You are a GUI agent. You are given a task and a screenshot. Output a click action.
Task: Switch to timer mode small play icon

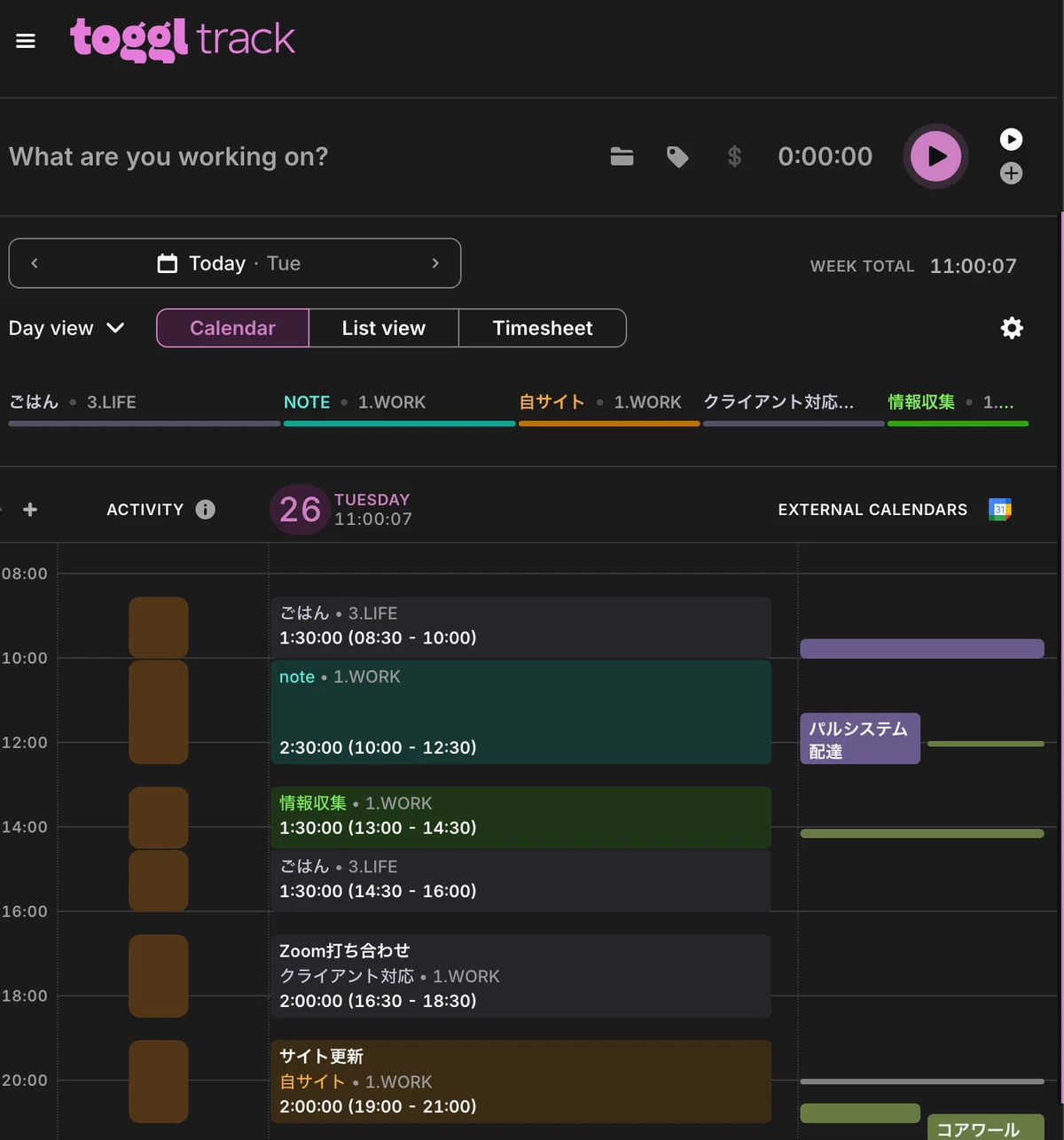pyautogui.click(x=1012, y=139)
